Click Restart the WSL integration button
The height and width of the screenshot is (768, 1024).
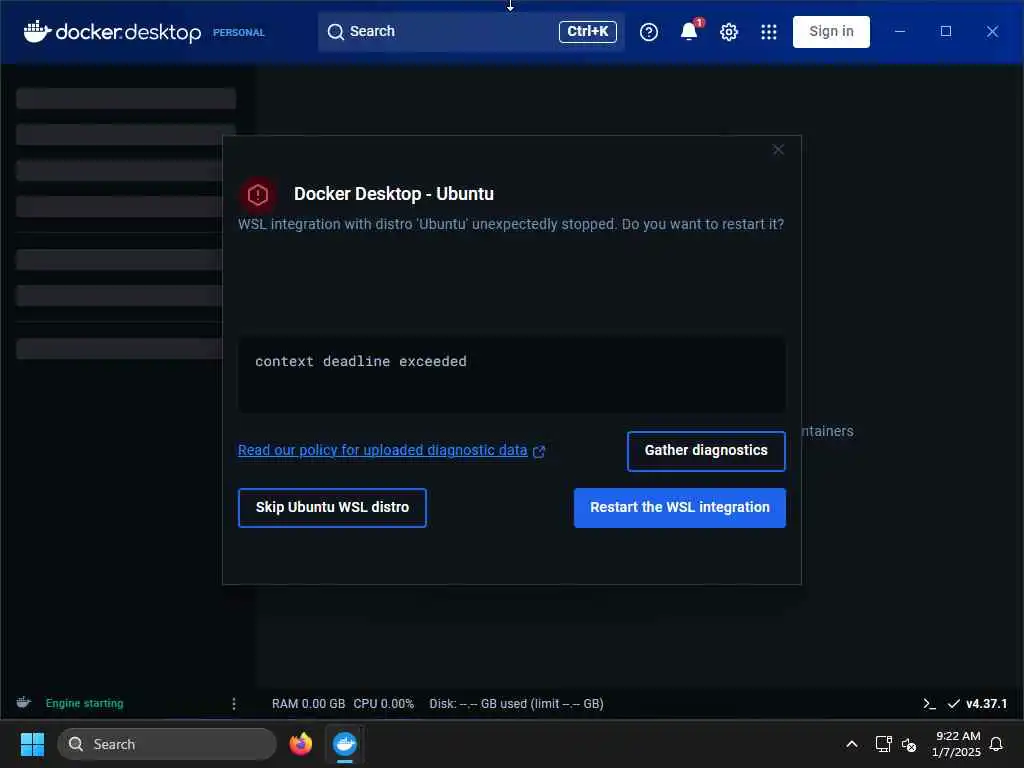pos(679,507)
